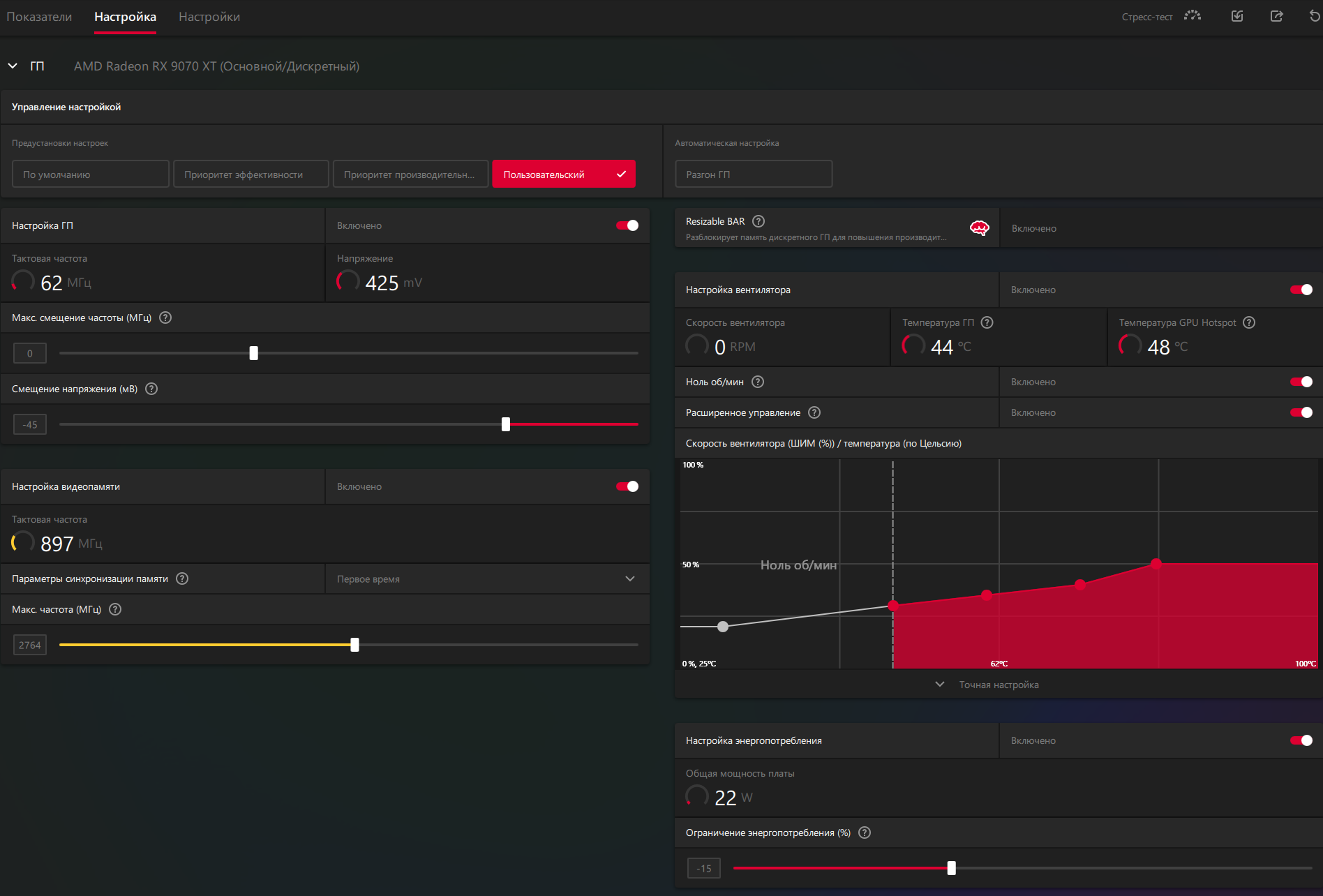Turn off the Ноль об/мин switch

[1301, 382]
